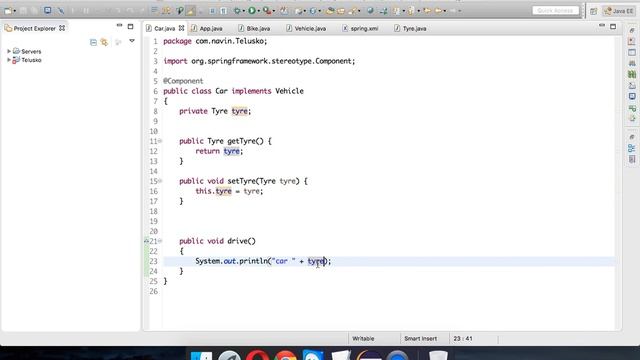
Task: Collapse getTyre method fold marker
Action: pos(160,141)
